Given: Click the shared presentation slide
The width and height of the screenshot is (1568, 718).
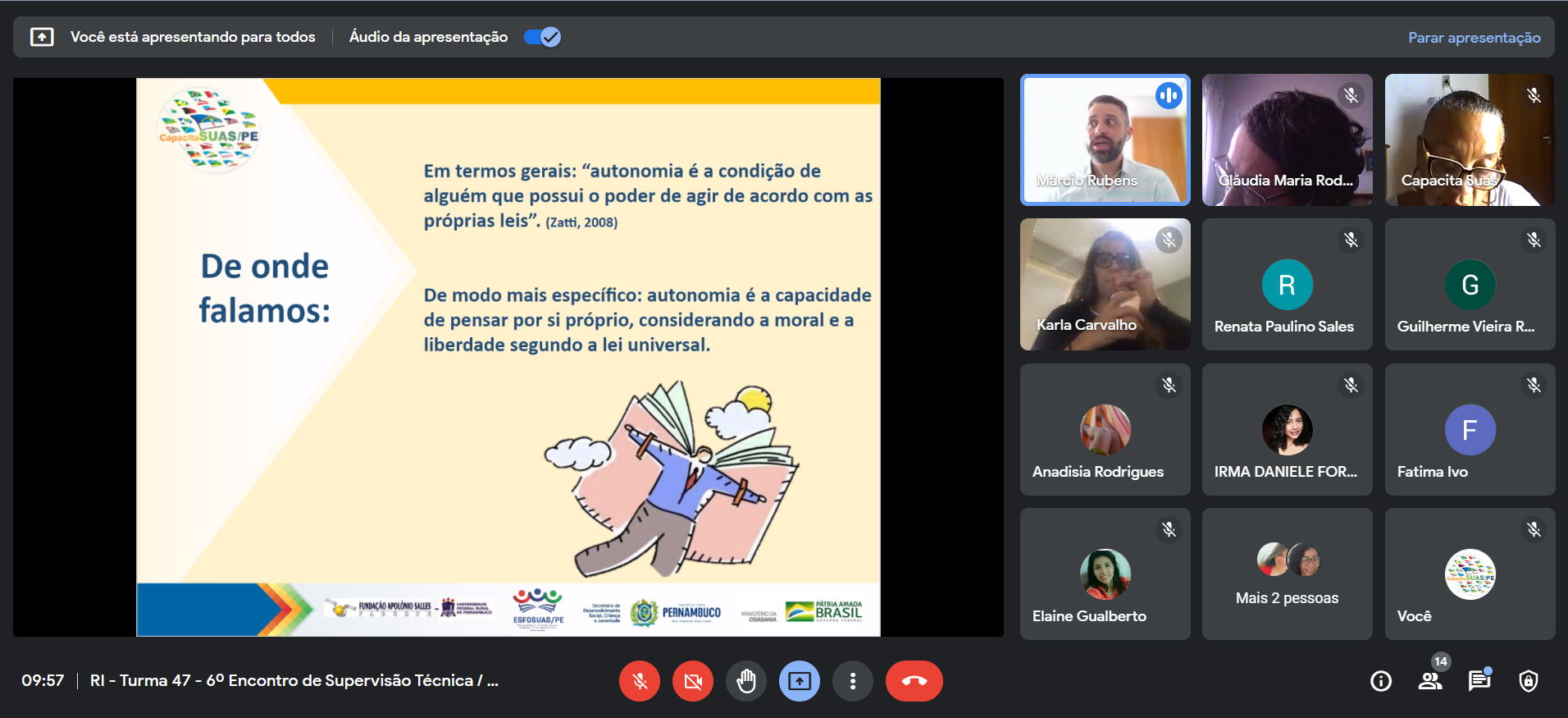Looking at the screenshot, I should 508,357.
